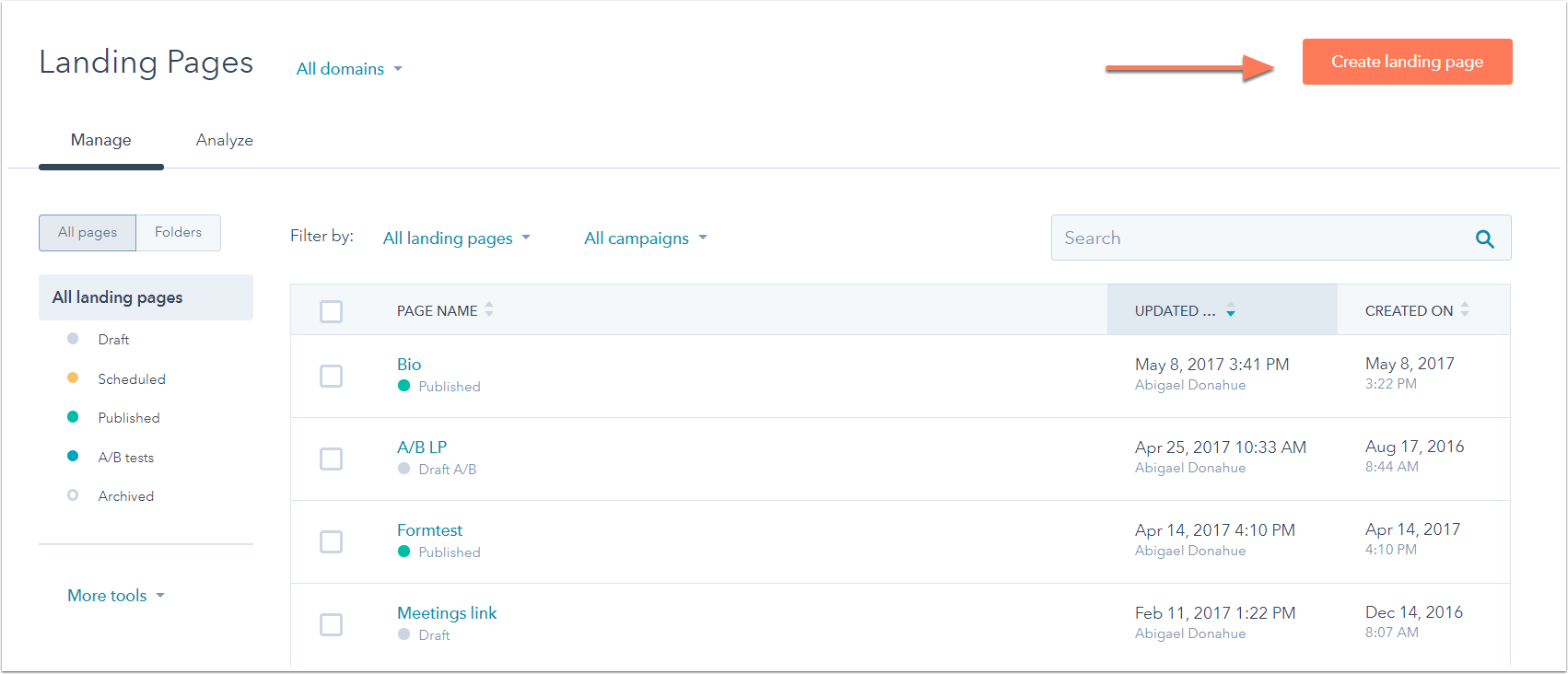Click the search magnifier icon
The image size is (1568, 674).
tap(1484, 238)
